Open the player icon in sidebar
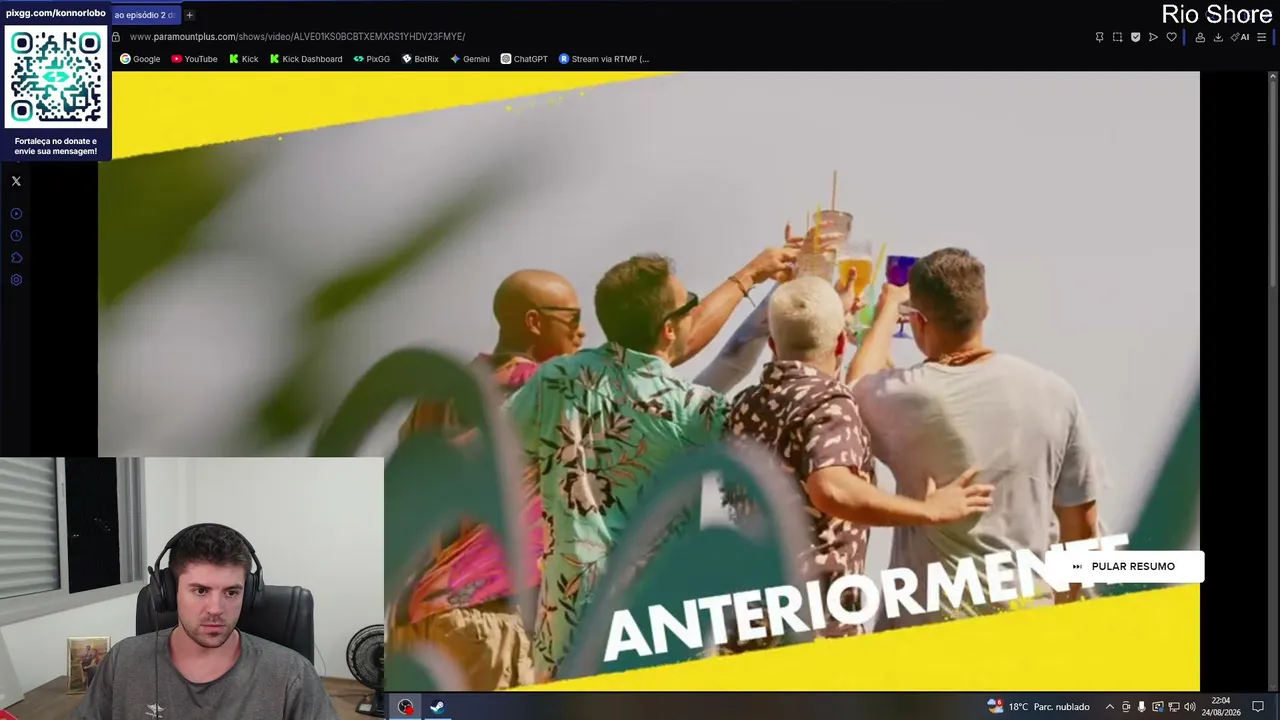1280x720 pixels. 16,214
